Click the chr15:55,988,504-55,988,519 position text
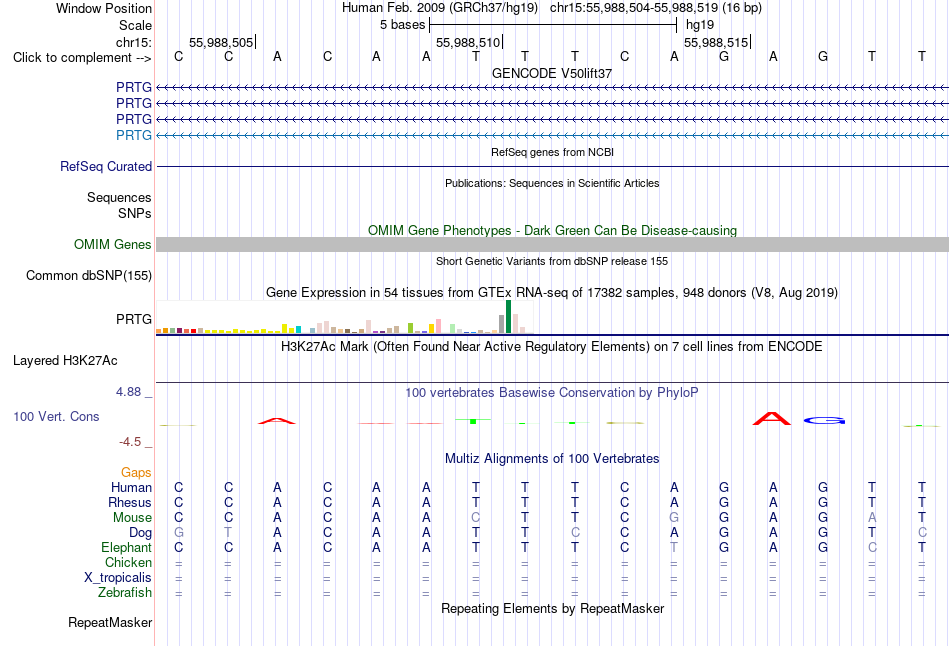The height and width of the screenshot is (646, 950). click(634, 8)
